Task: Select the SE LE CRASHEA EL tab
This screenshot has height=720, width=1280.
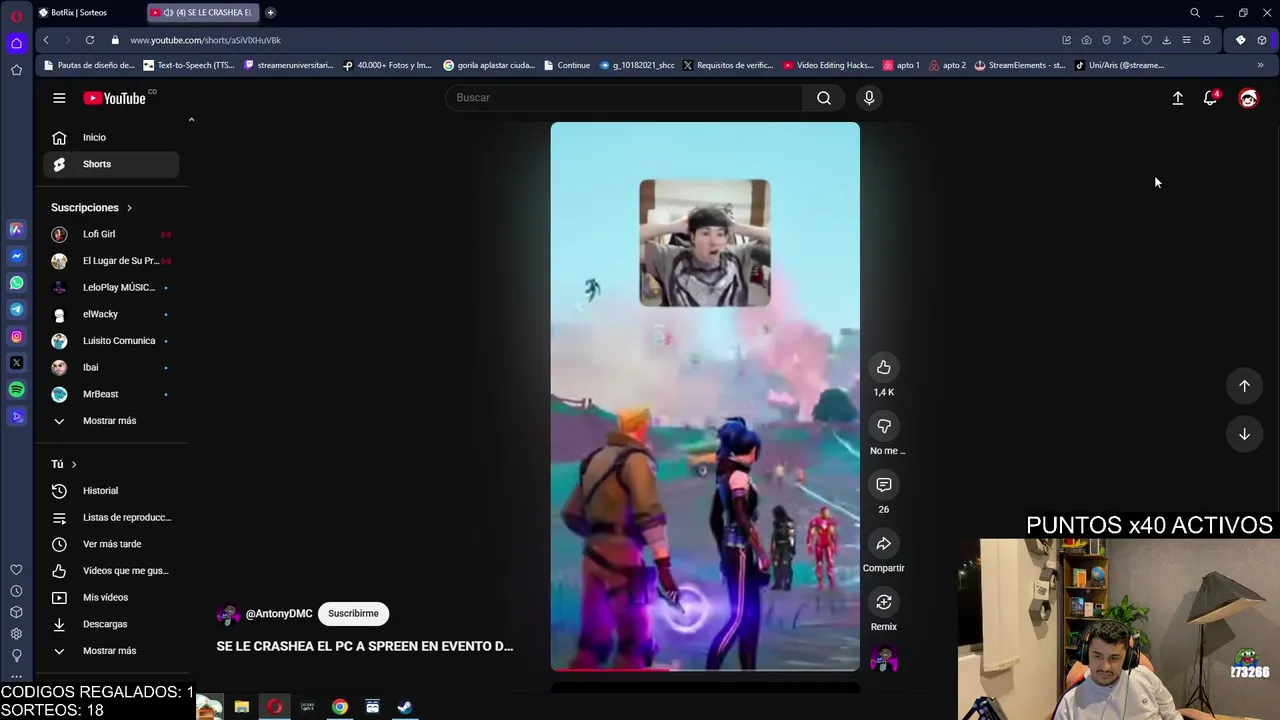Action: click(x=201, y=13)
